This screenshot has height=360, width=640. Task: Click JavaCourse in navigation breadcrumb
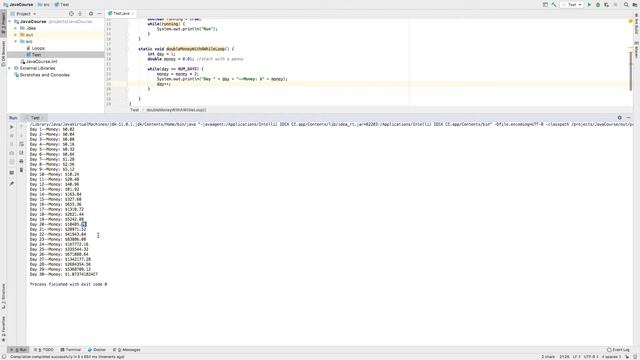point(18,4)
